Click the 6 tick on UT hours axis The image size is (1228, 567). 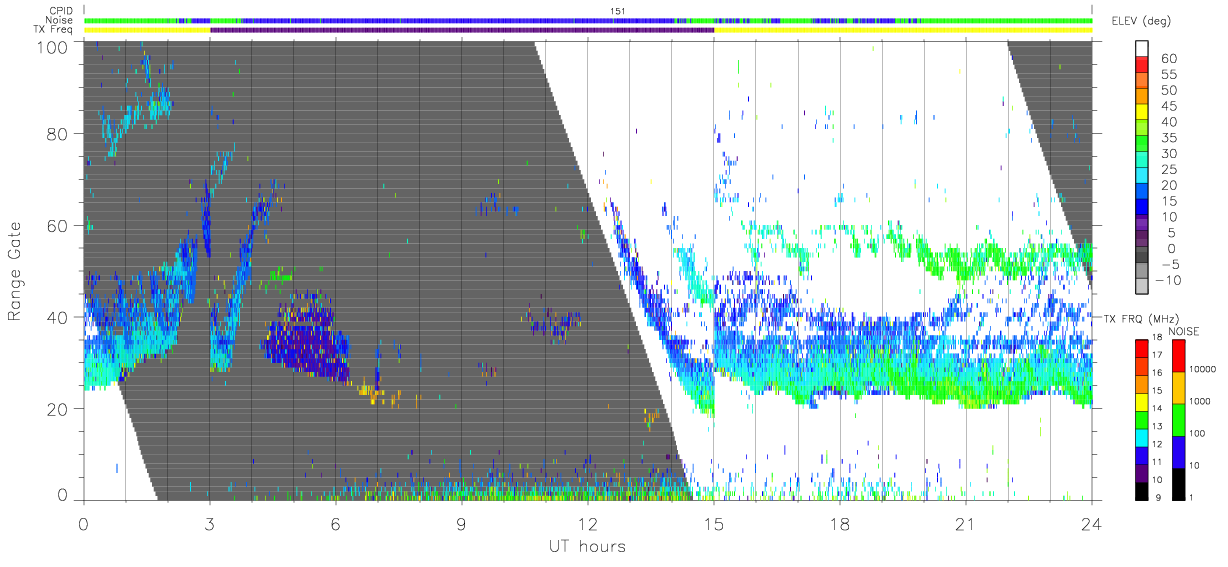[x=336, y=523]
